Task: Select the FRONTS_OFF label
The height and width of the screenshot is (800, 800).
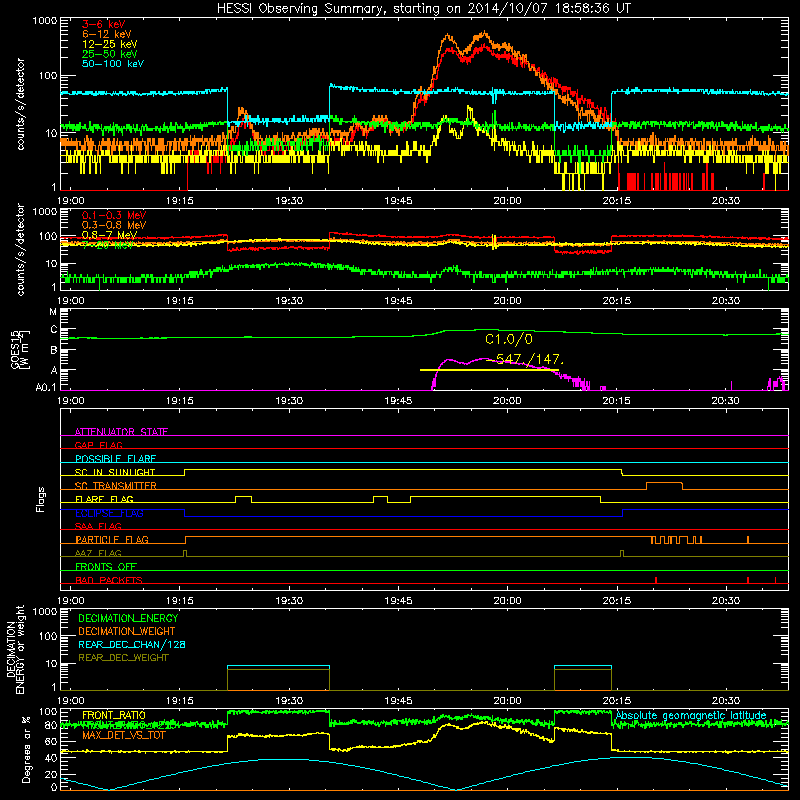Action: (106, 567)
